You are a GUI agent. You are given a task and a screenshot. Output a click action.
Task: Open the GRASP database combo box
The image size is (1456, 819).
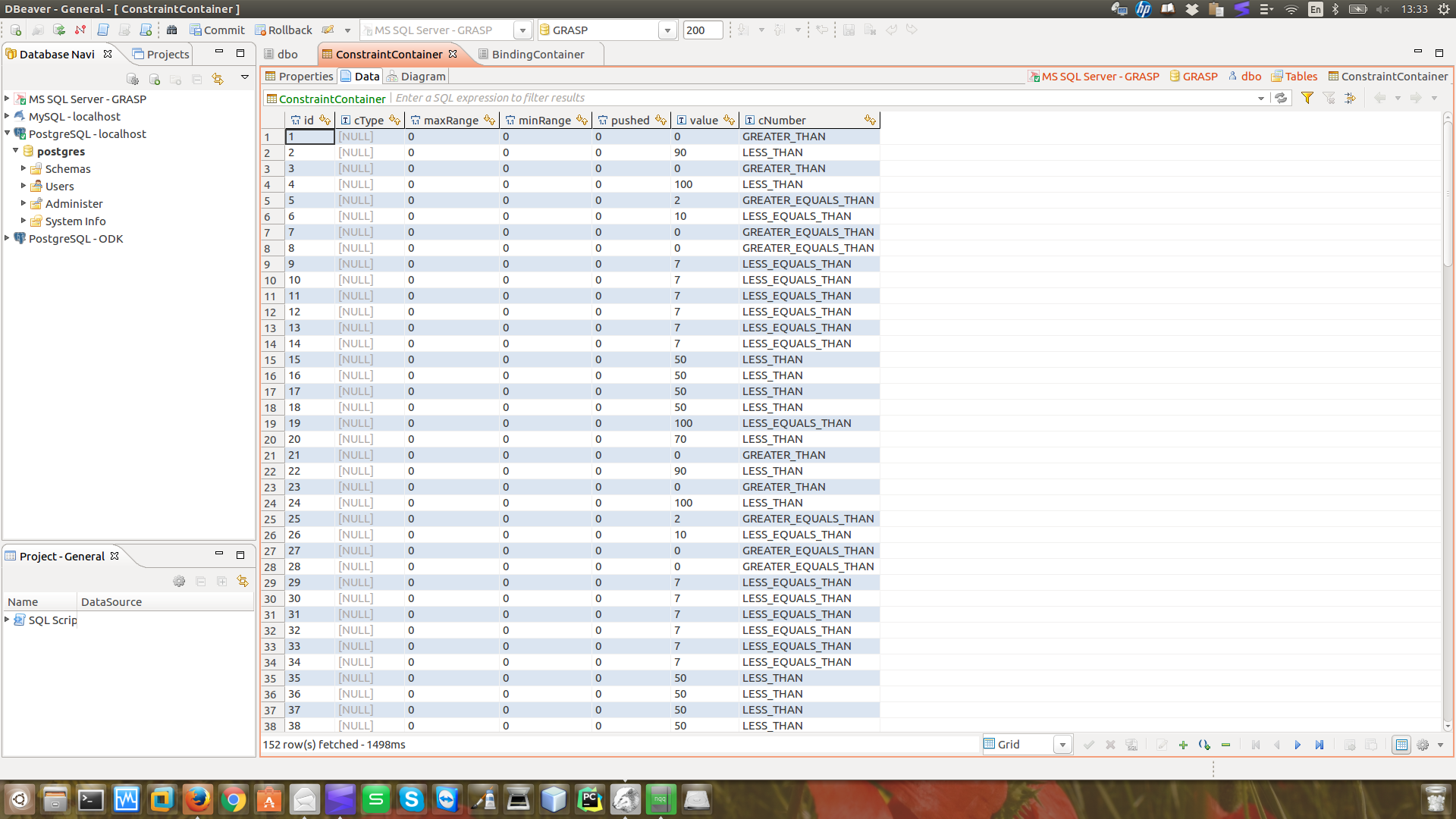(x=667, y=30)
